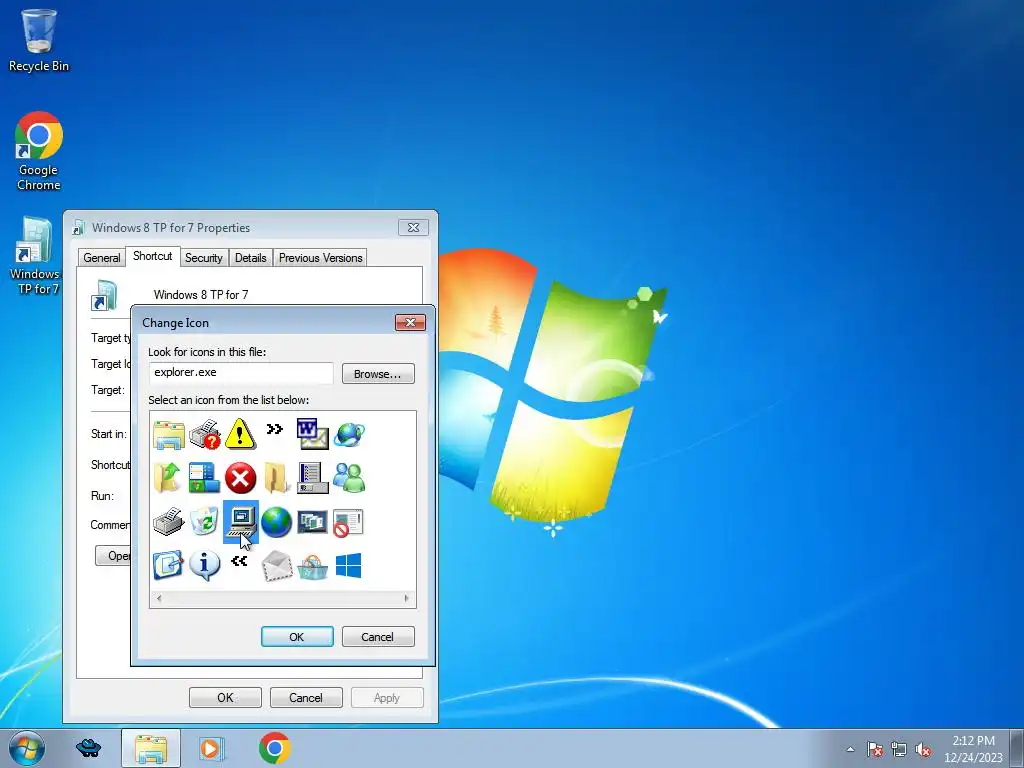Choose the two users blue green icon
Screen dimensions: 1024x768
pos(349,477)
